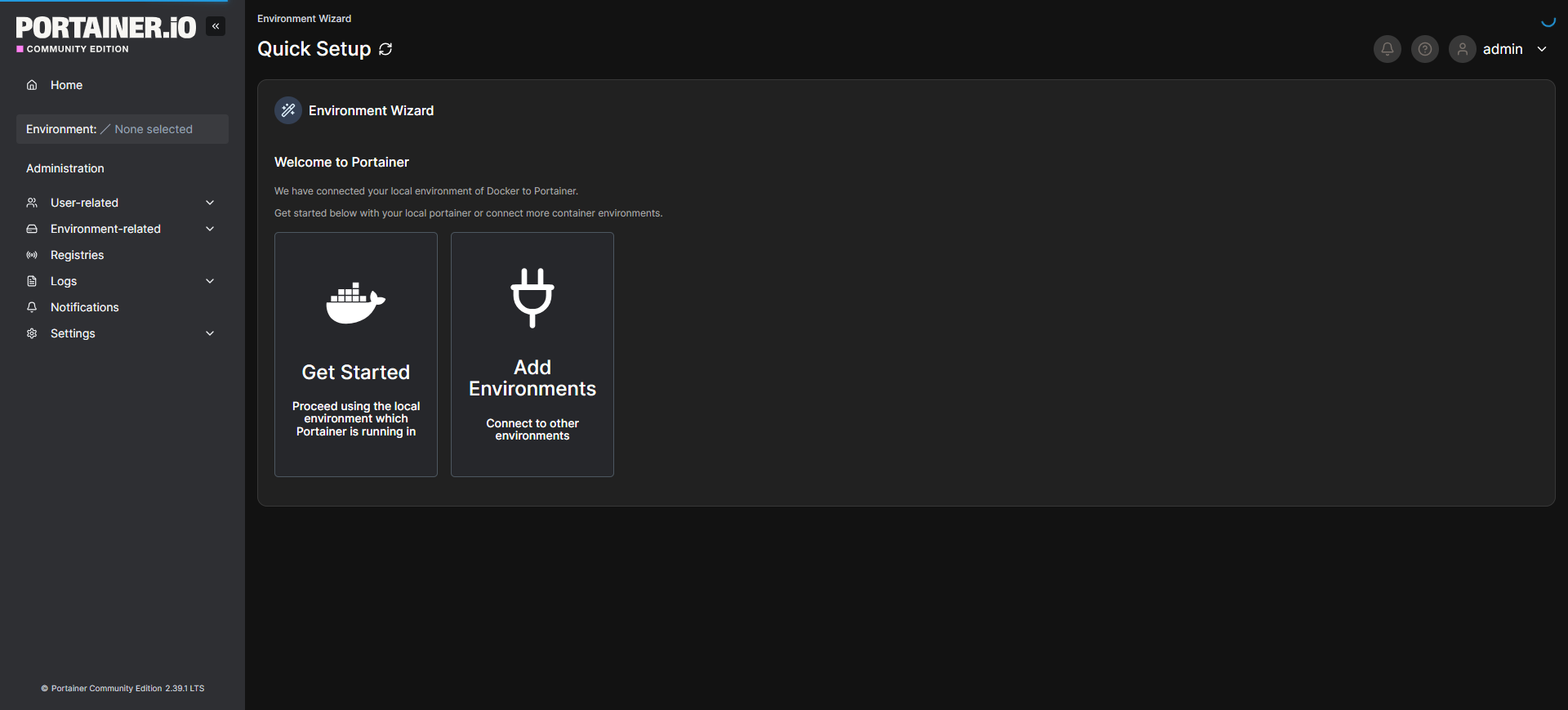Open Settings menu item
The width and height of the screenshot is (1568, 710).
[x=122, y=333]
